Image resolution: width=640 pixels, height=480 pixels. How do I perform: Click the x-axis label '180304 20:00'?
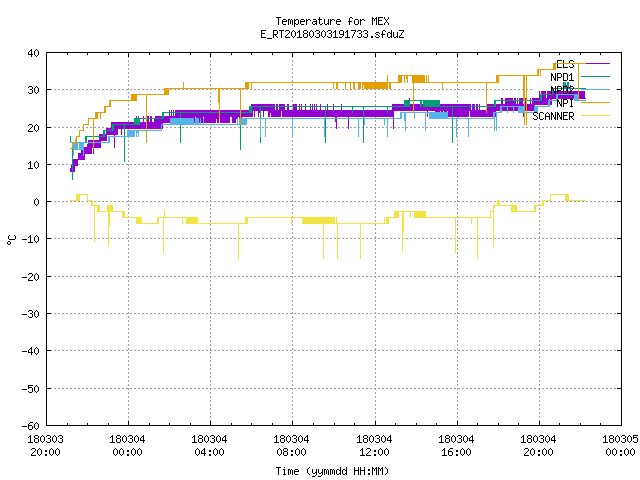coord(538,446)
